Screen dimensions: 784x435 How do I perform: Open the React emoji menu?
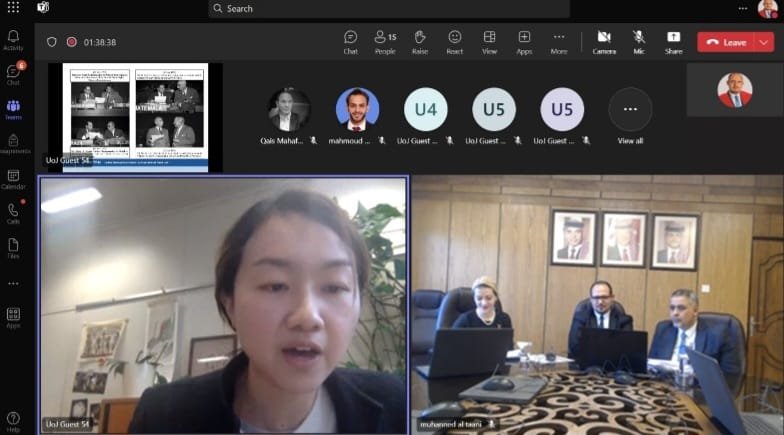coord(454,42)
